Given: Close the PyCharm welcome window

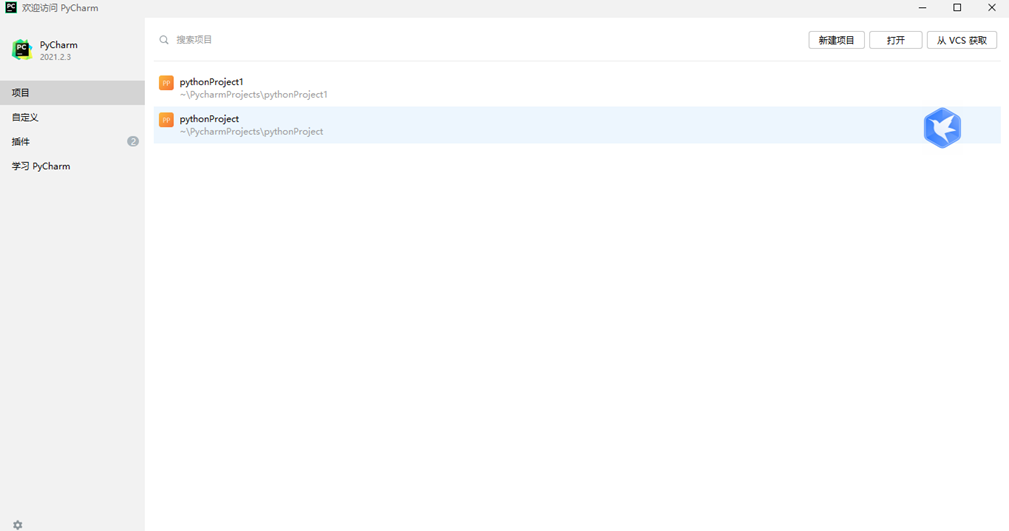Looking at the screenshot, I should pos(992,8).
